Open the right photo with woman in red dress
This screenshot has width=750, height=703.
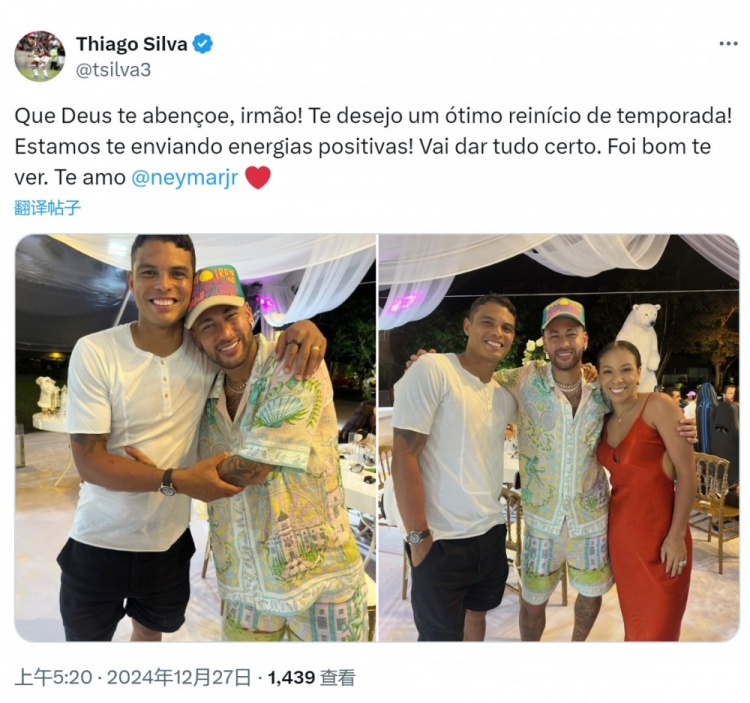click(559, 438)
